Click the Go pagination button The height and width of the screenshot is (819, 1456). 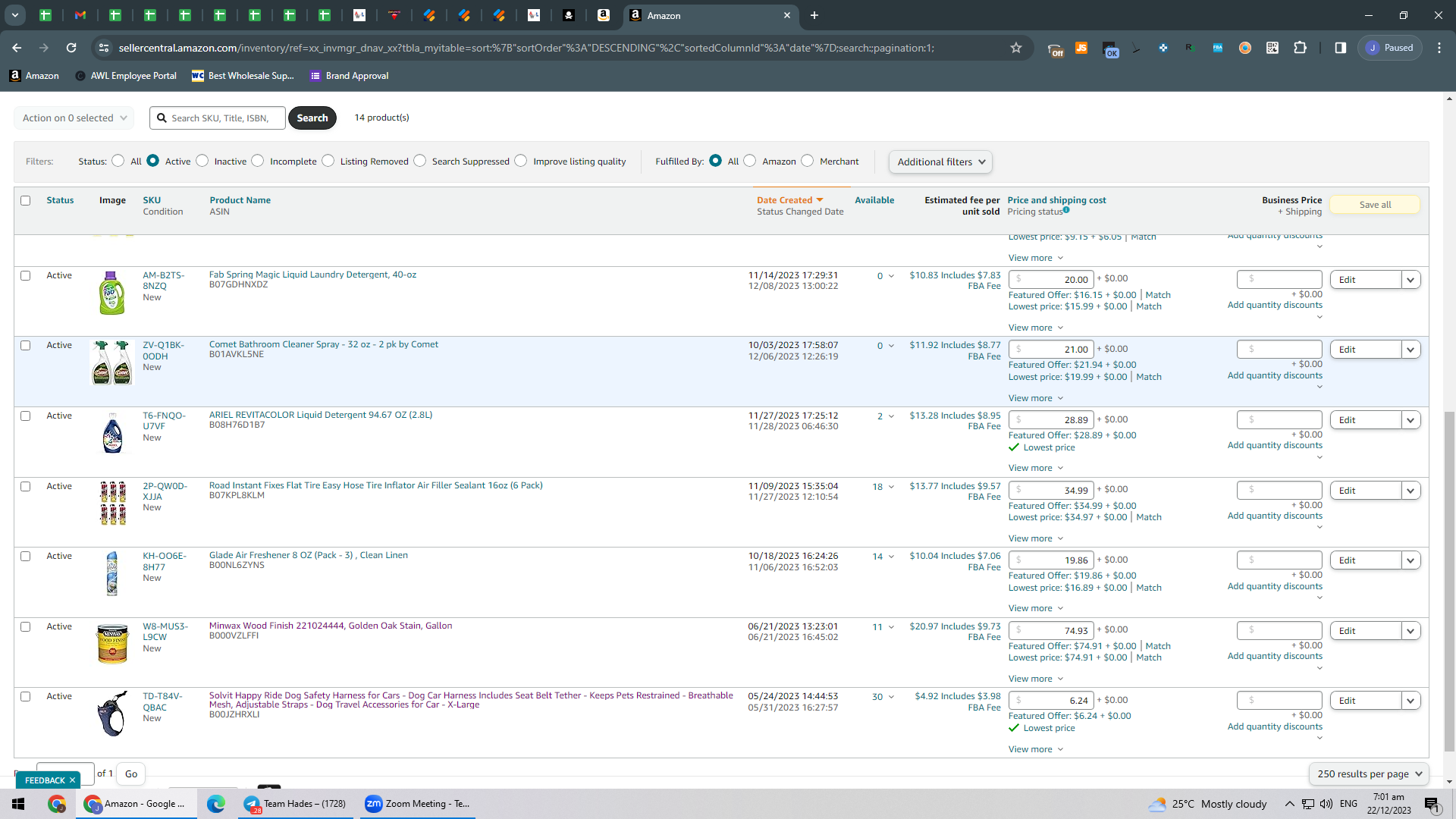(131, 774)
